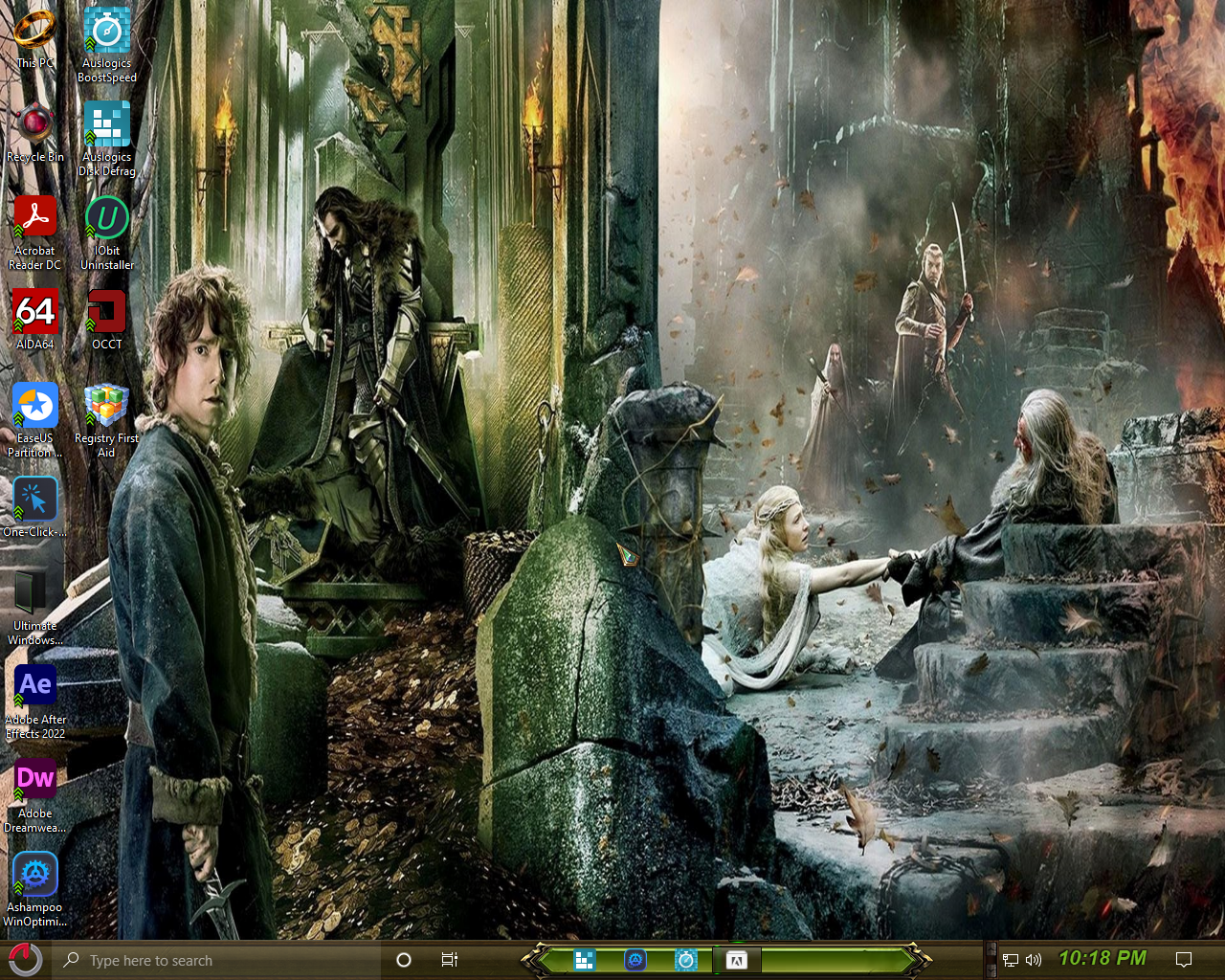Switch to Auslogics BoostSpeed in taskbar
The image size is (1225, 980).
(686, 960)
